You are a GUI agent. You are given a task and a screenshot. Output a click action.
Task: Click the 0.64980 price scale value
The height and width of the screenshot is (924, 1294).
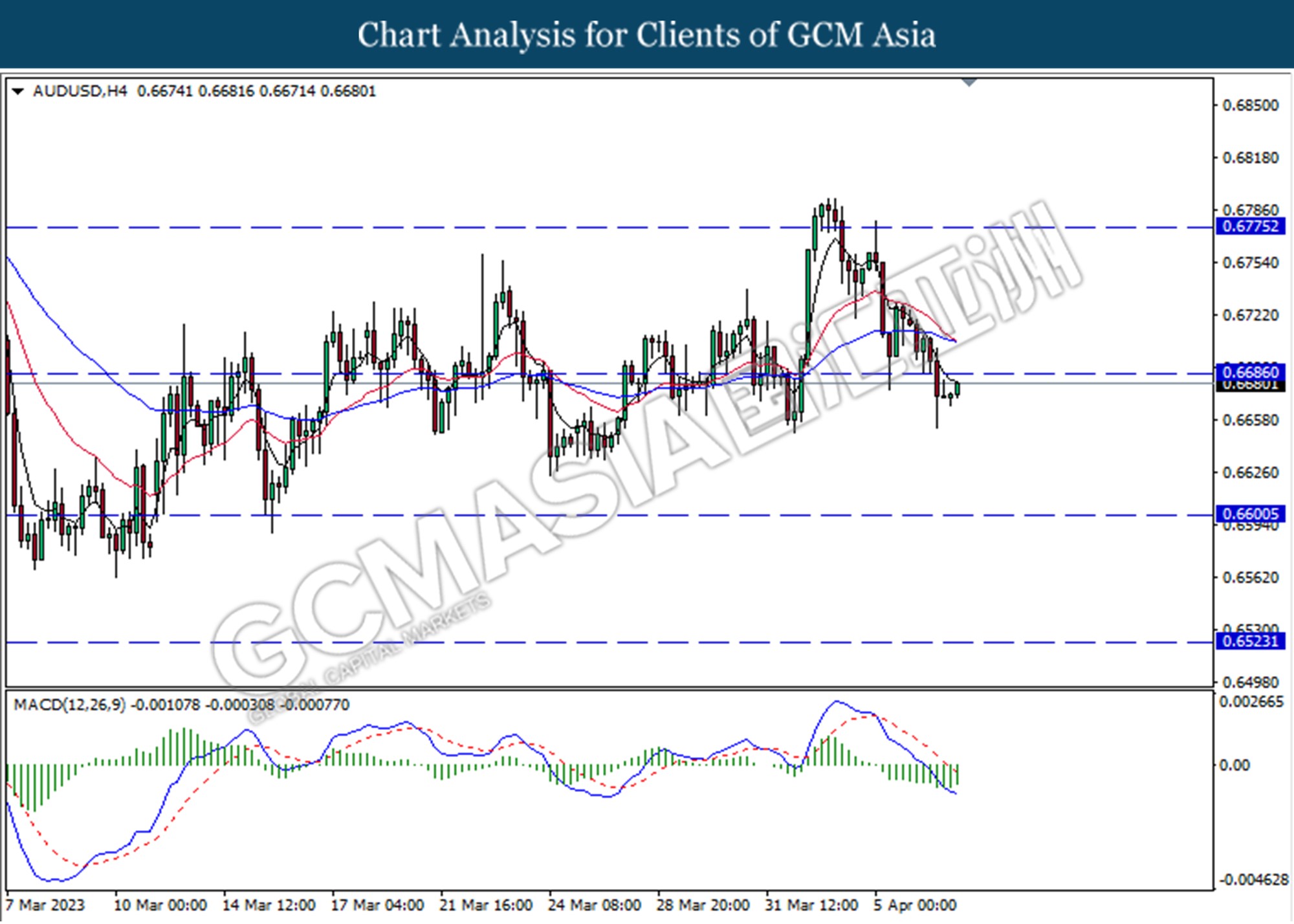tap(1251, 682)
